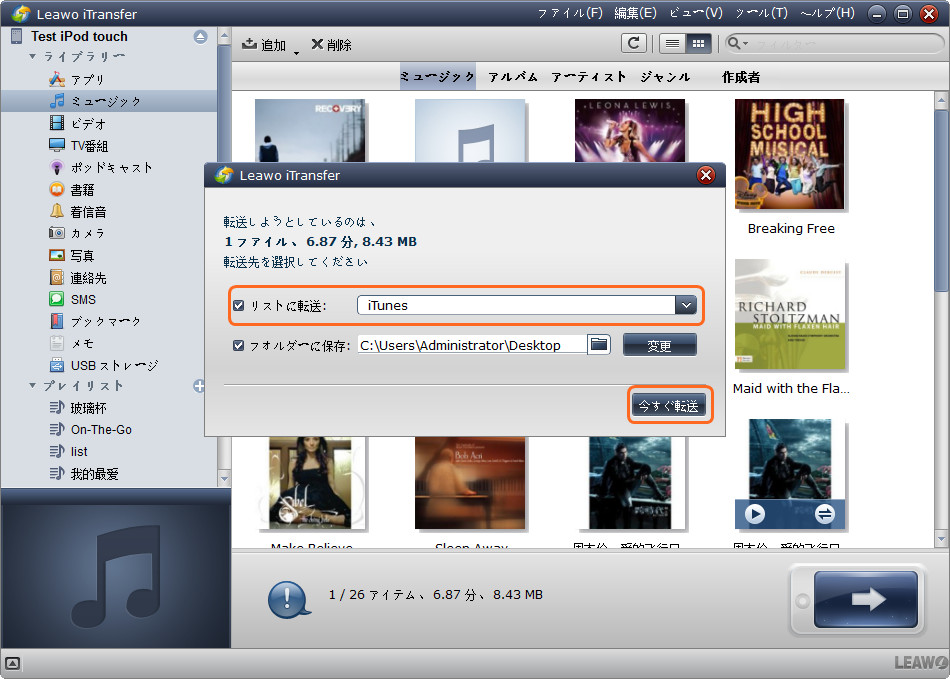Viewport: 950px width, 679px height.
Task: Collapse the ライブラリー tree section
Action: (x=33, y=56)
